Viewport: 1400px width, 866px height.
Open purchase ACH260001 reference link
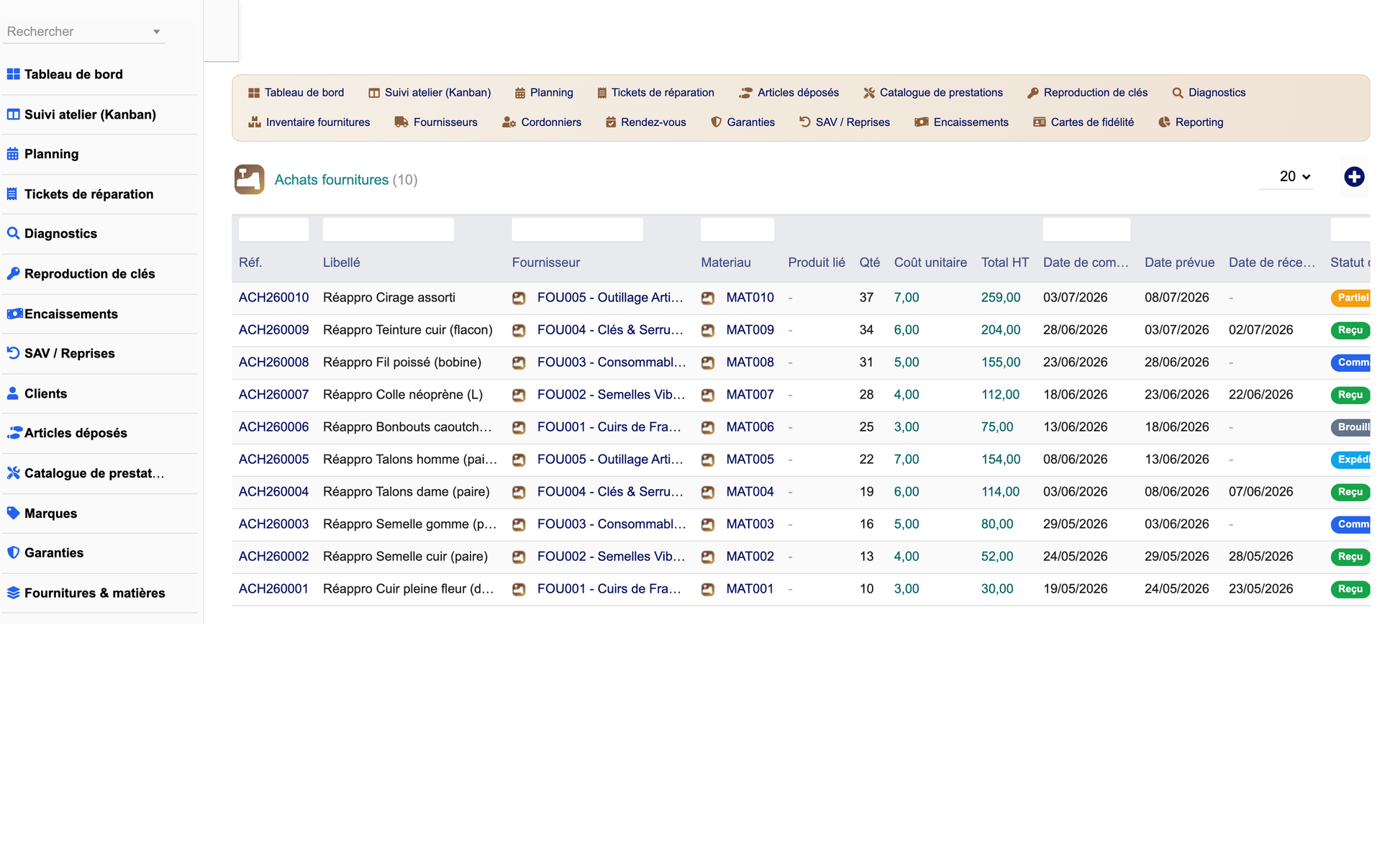[273, 589]
